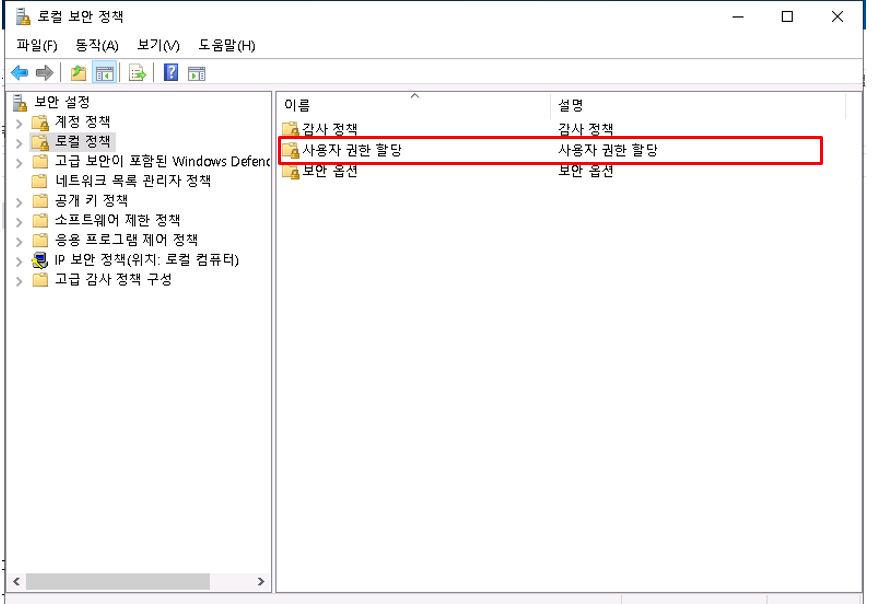Click the IP 보안 정책 computer icon
Screen dimensions: 872x604
pyautogui.click(x=40, y=260)
